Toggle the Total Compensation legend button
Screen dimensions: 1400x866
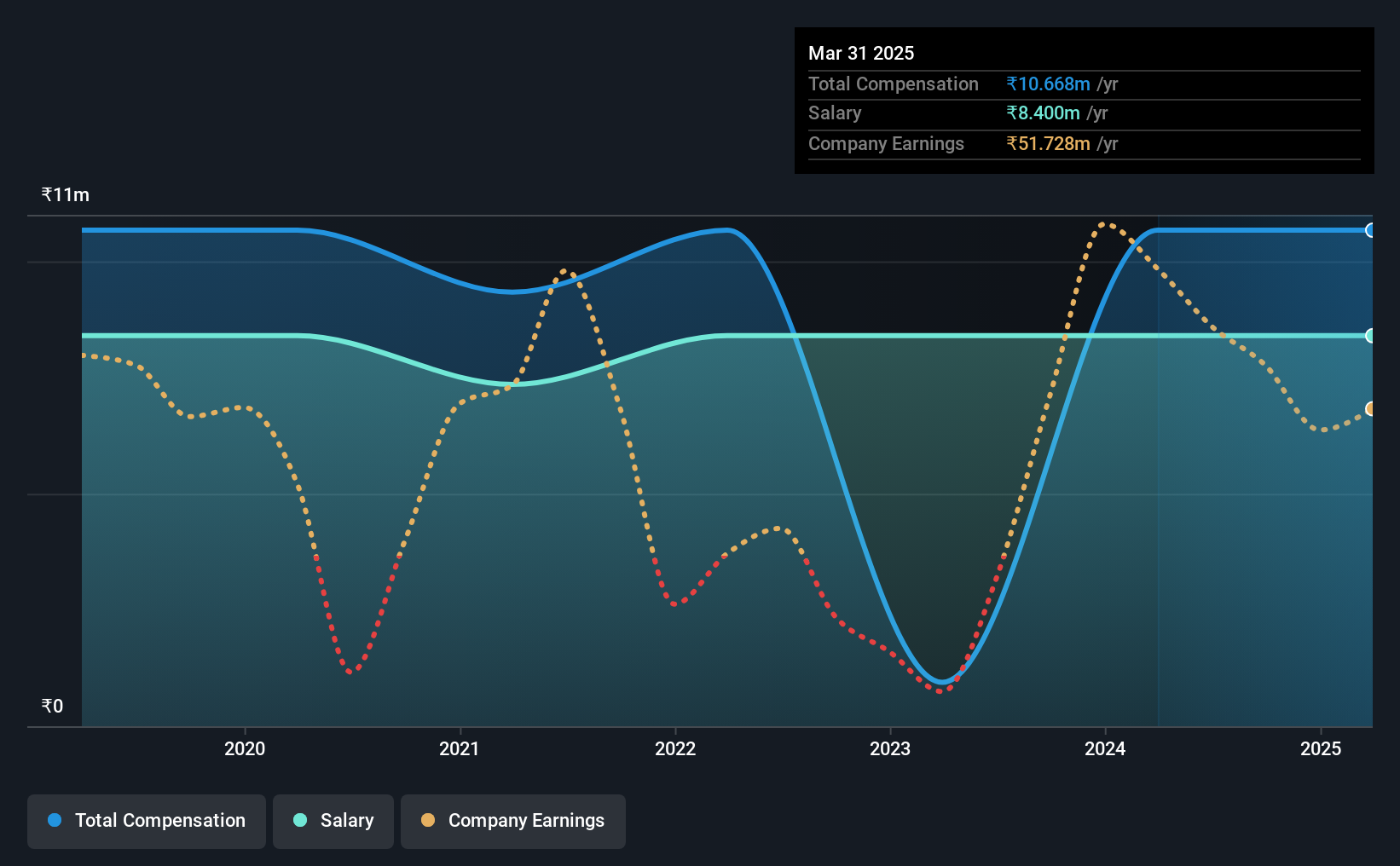[x=147, y=821]
